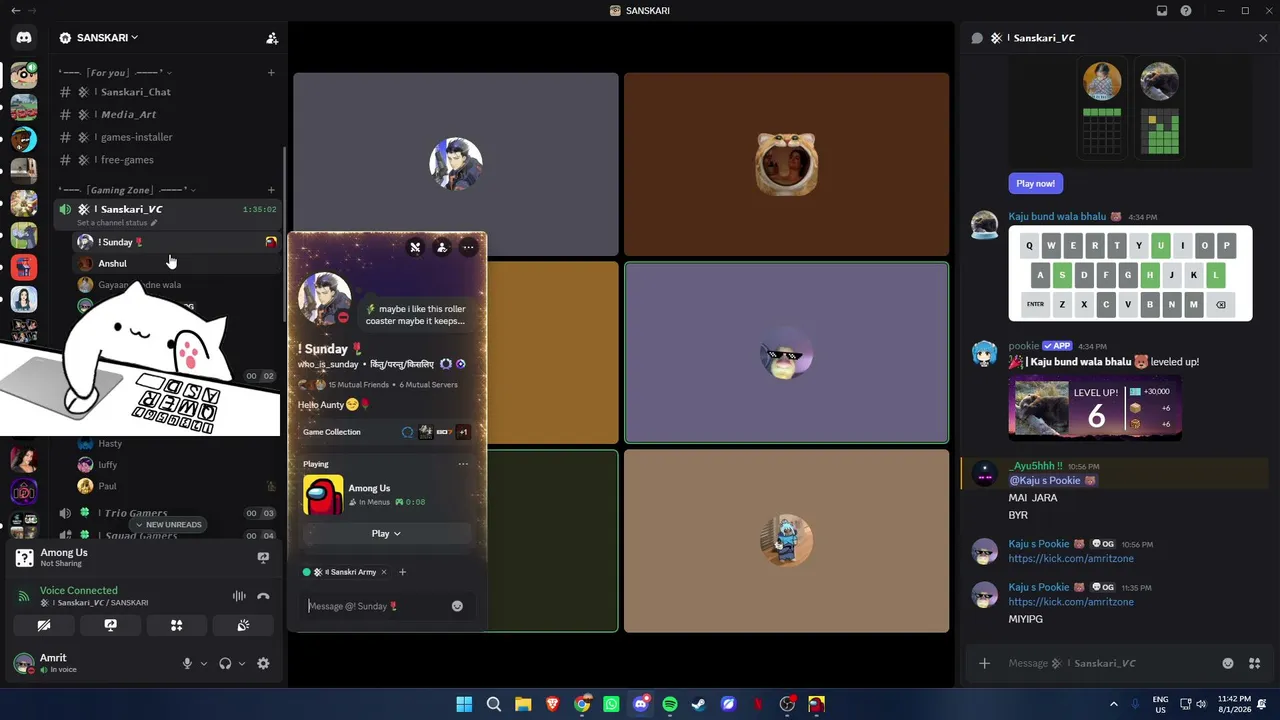The height and width of the screenshot is (720, 1280).
Task: Stream Among Us game icon
Action: (x=263, y=558)
